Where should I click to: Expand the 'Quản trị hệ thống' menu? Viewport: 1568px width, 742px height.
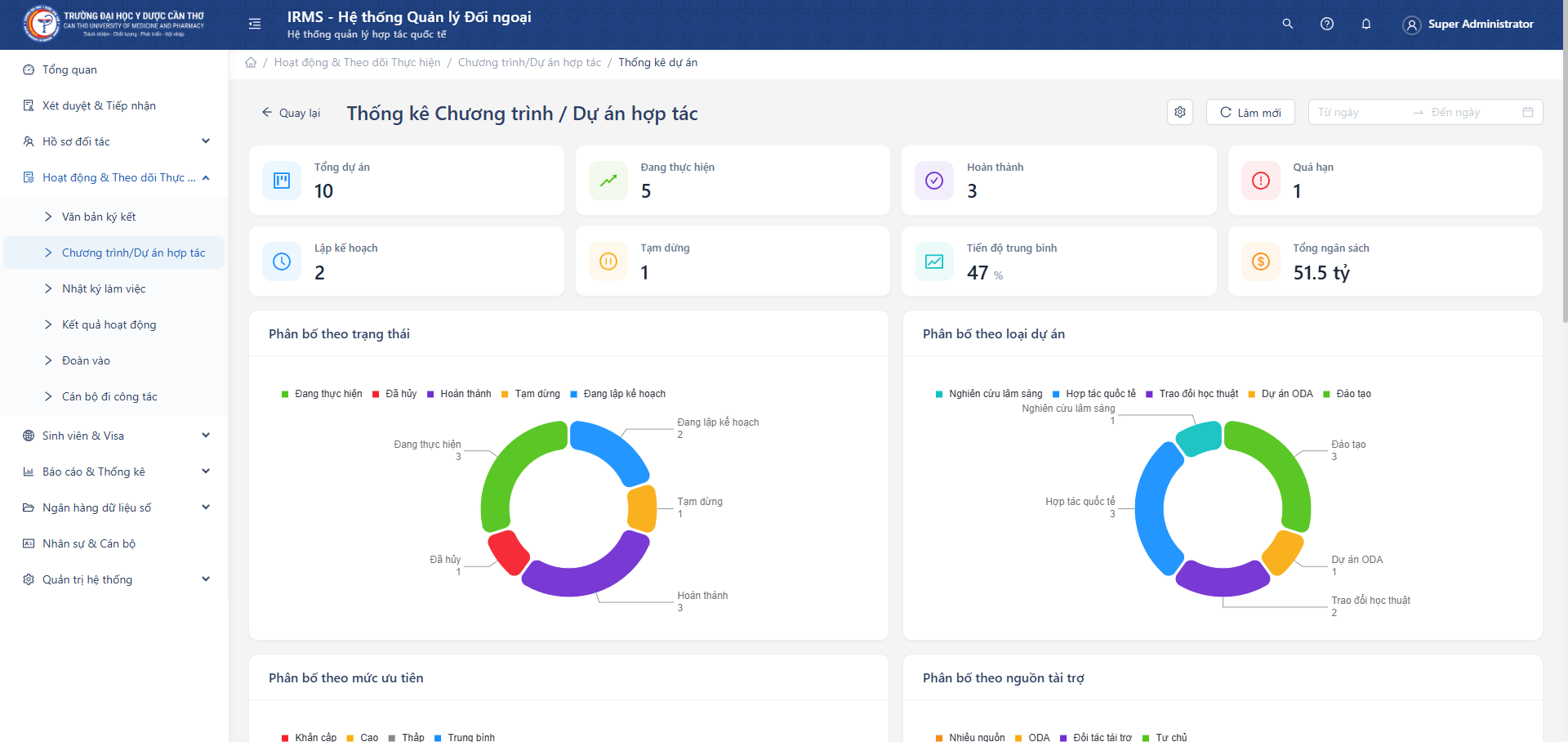[x=87, y=579]
